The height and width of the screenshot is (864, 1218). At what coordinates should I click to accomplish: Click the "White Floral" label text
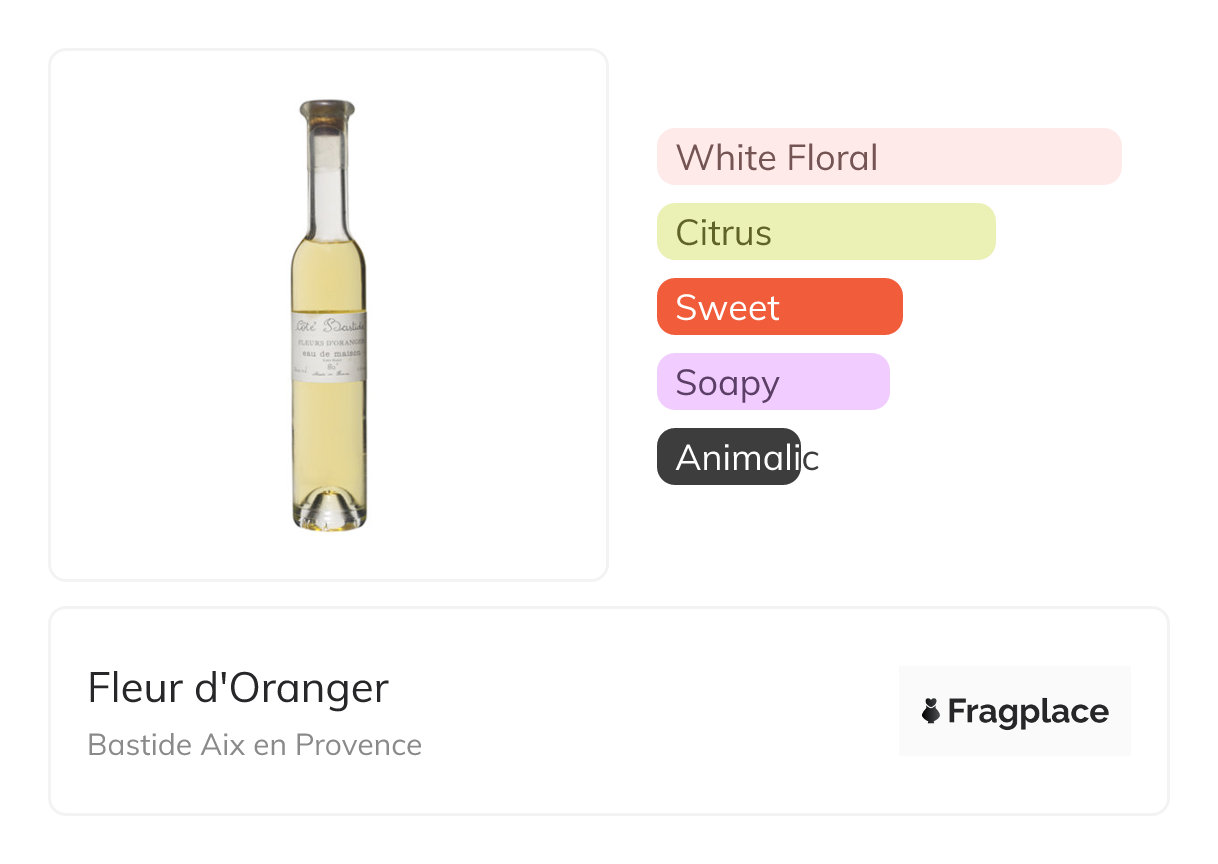776,157
